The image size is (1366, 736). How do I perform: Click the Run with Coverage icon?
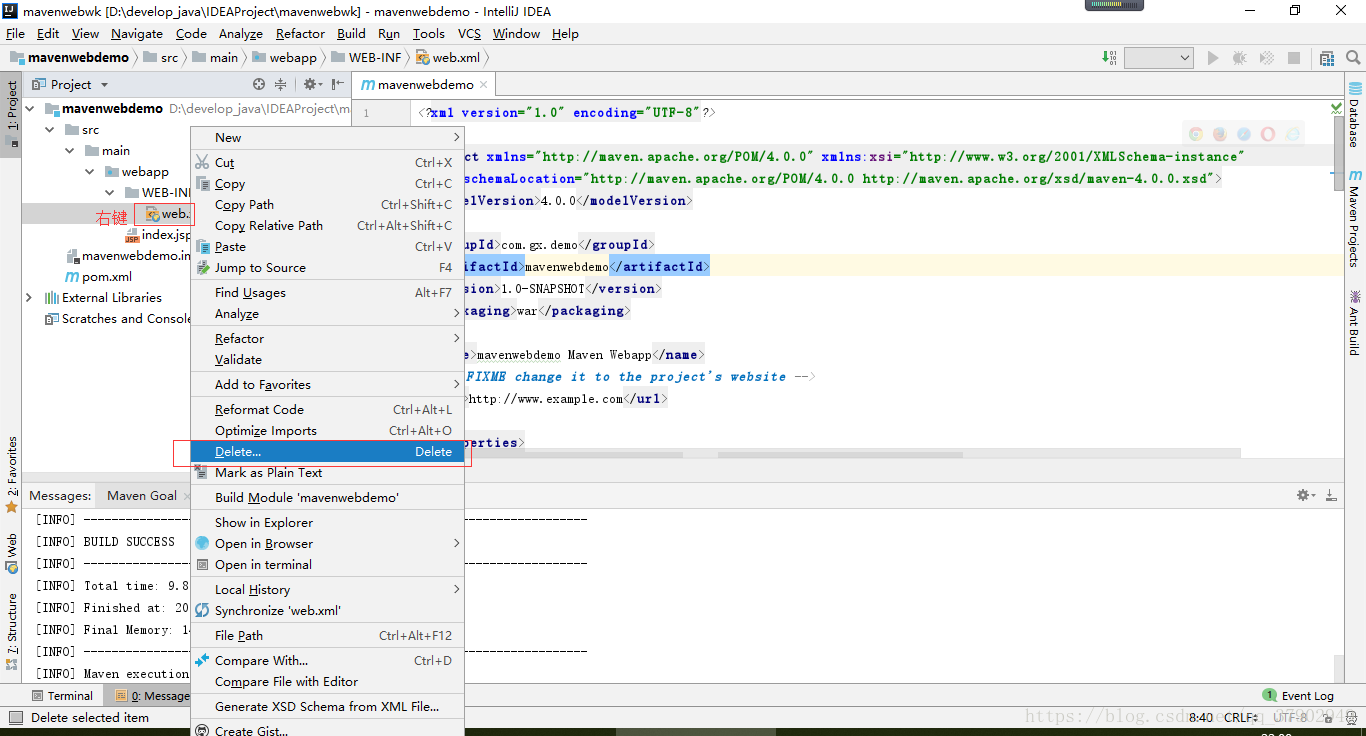click(1267, 58)
